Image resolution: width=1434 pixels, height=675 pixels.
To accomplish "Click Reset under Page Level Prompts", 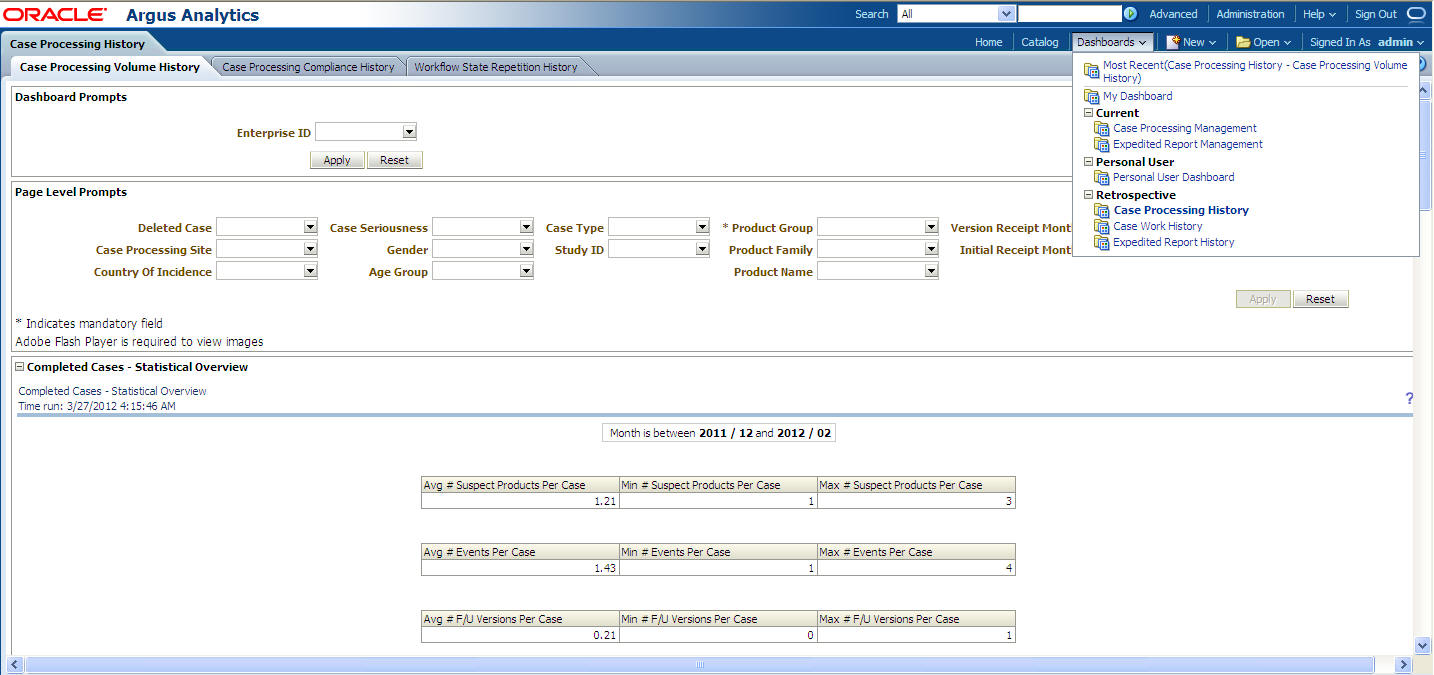I will point(1320,299).
